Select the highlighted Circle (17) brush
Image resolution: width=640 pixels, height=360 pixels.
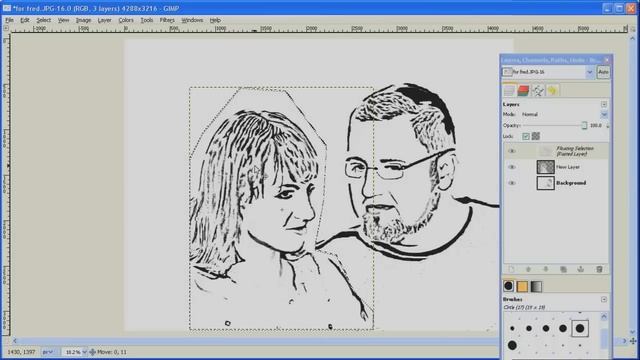pos(580,329)
